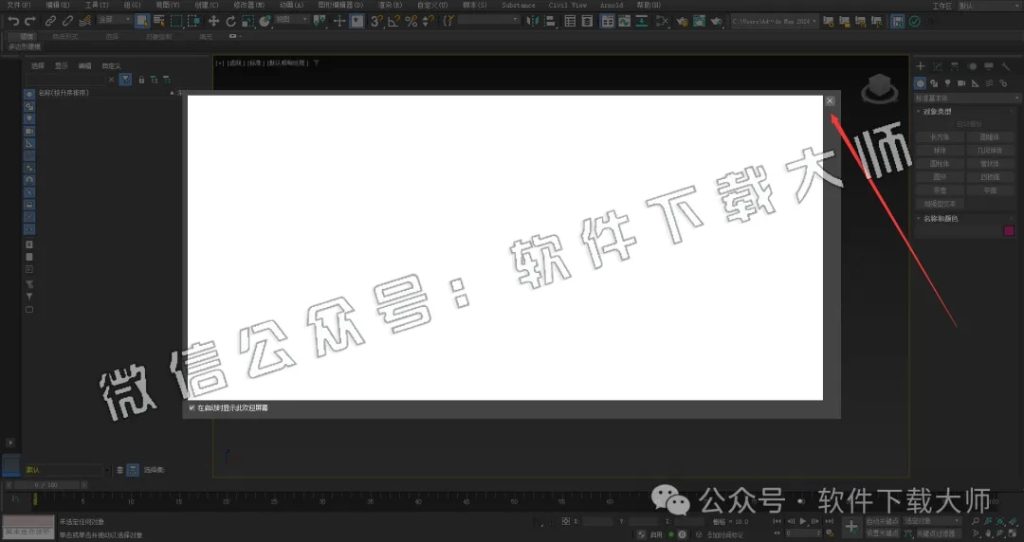
Task: Toggle the Spinner Snap button
Action: pyautogui.click(x=428, y=22)
